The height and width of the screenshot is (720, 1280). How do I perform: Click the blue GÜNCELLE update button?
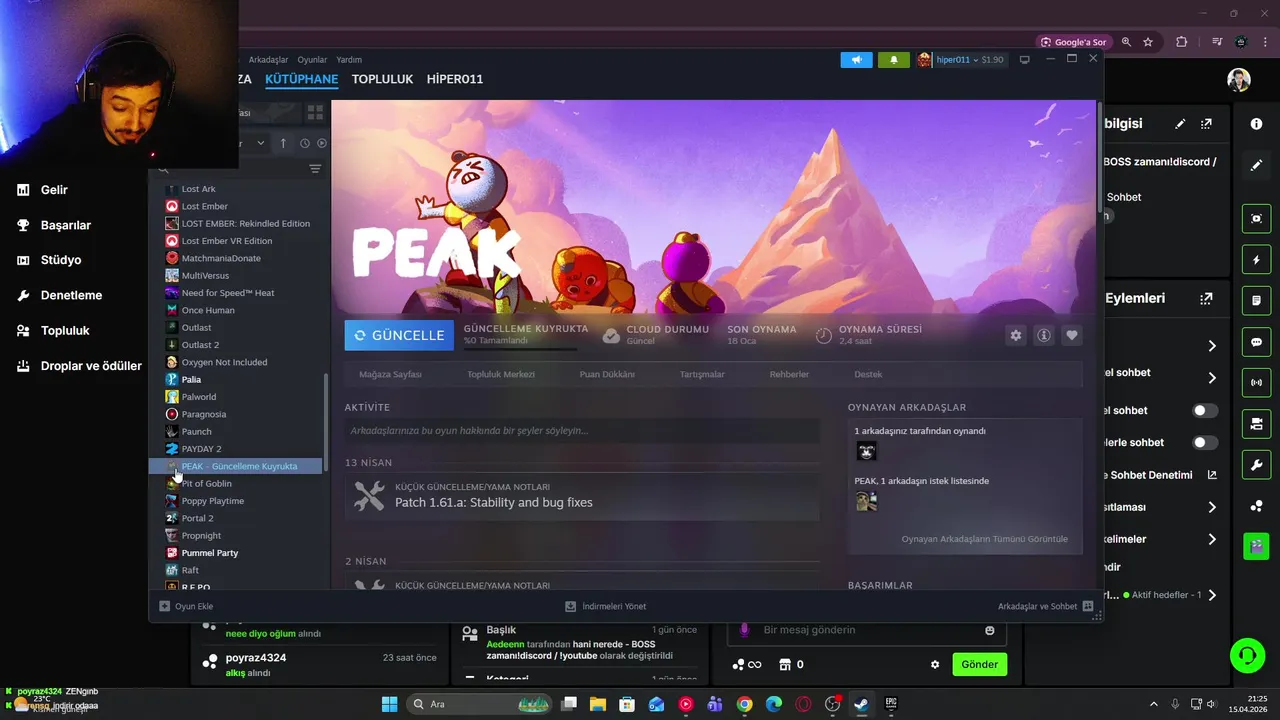[x=399, y=335]
